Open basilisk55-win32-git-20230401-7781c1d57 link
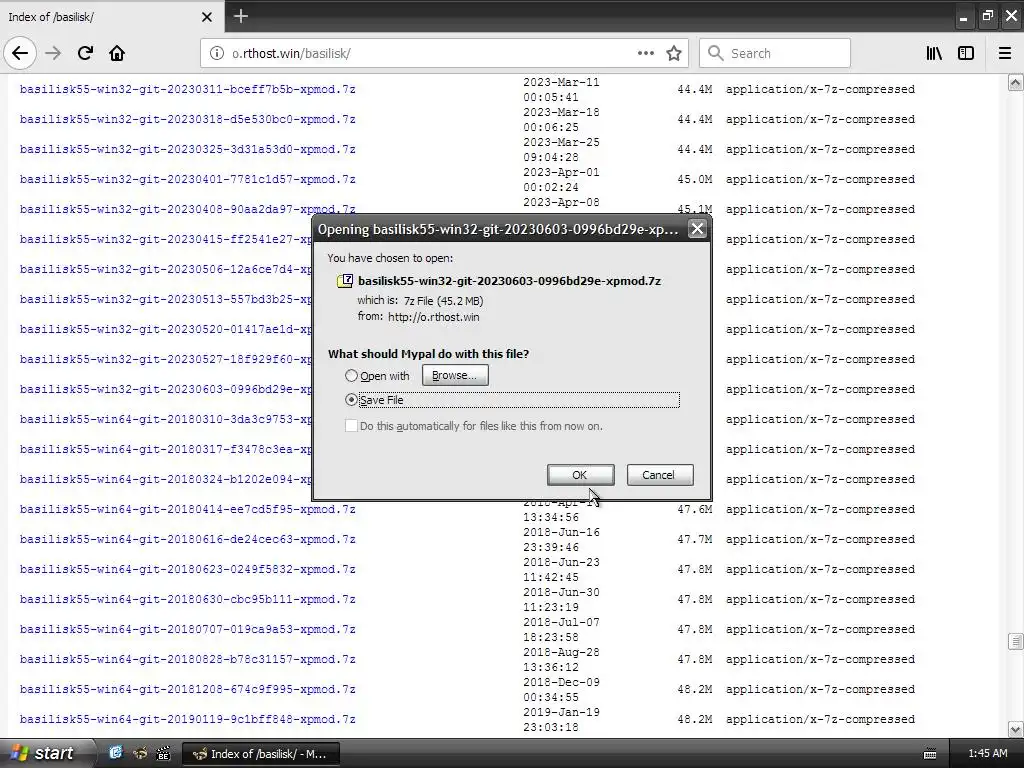This screenshot has height=768, width=1024. (187, 180)
